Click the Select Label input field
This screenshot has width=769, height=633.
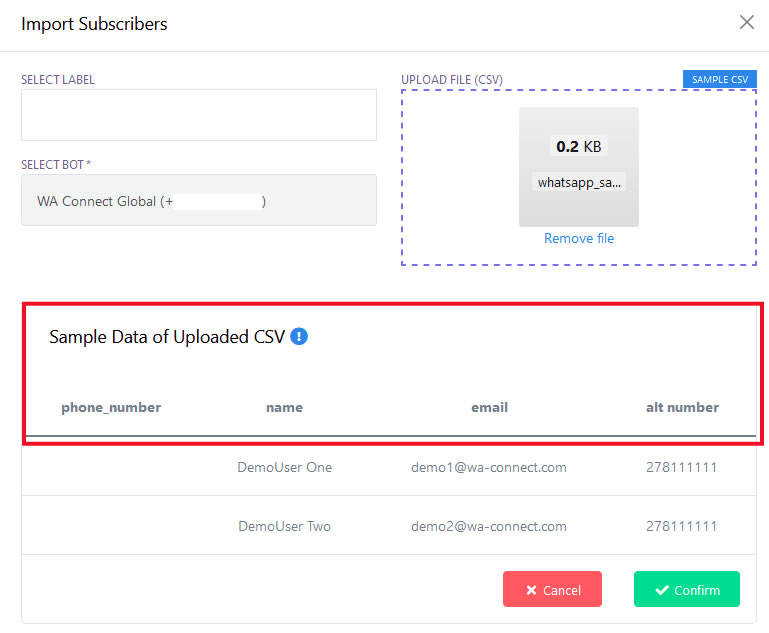point(199,115)
